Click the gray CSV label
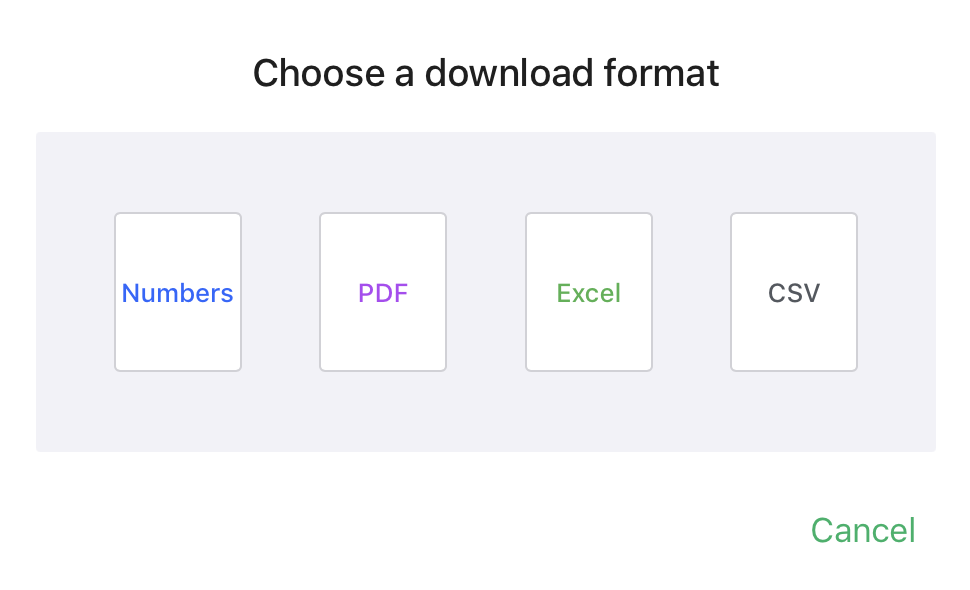 tap(794, 293)
